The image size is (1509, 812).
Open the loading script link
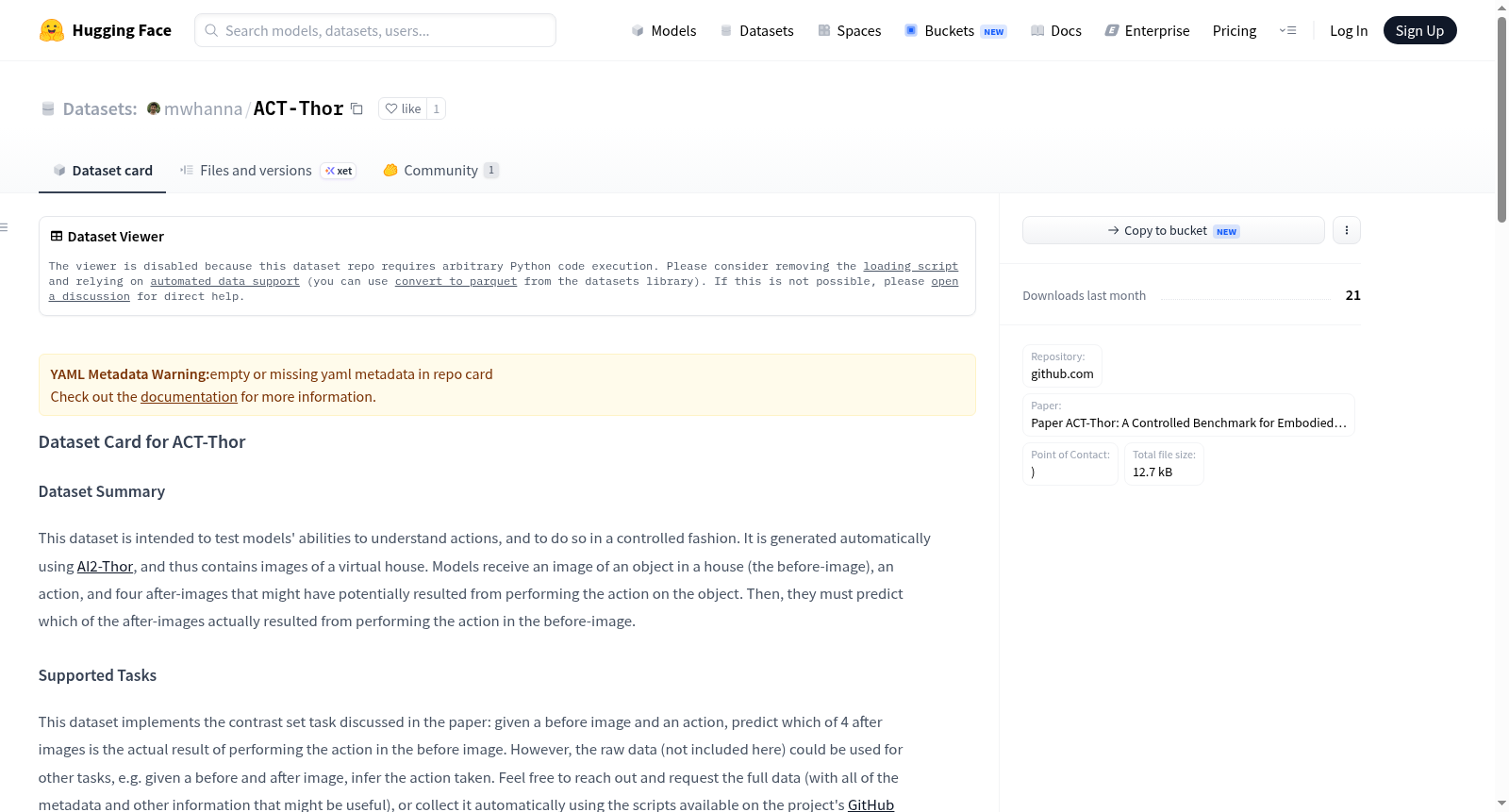tap(910, 267)
